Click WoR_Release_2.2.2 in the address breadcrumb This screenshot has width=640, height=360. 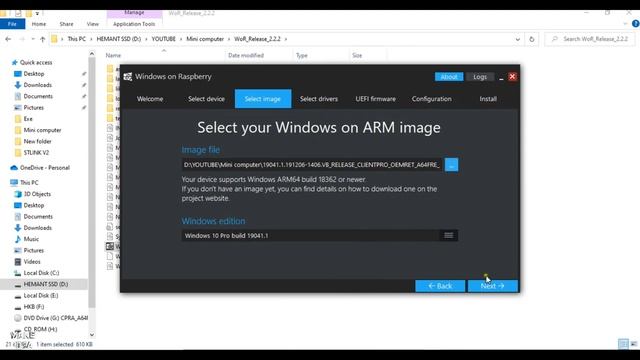(x=257, y=39)
